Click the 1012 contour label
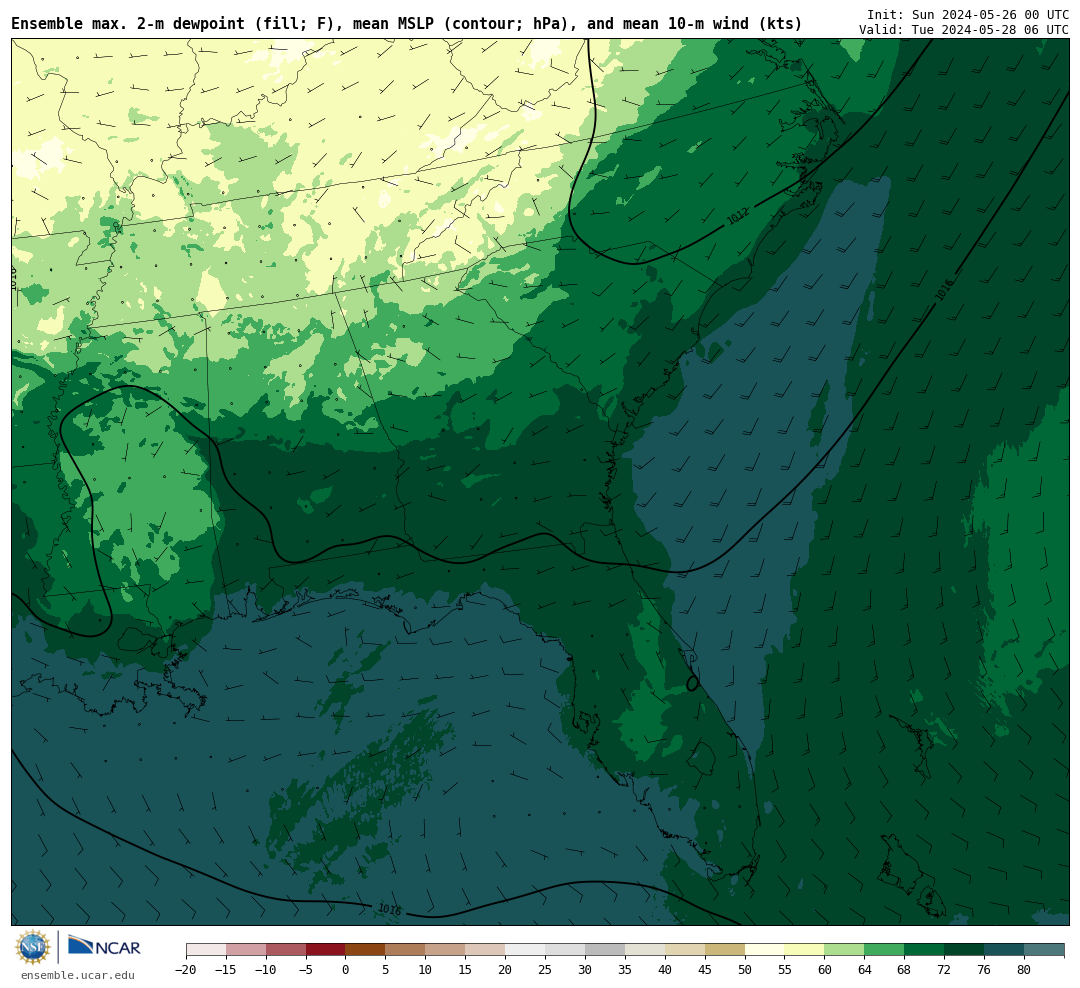This screenshot has height=988, width=1080. pos(738,217)
